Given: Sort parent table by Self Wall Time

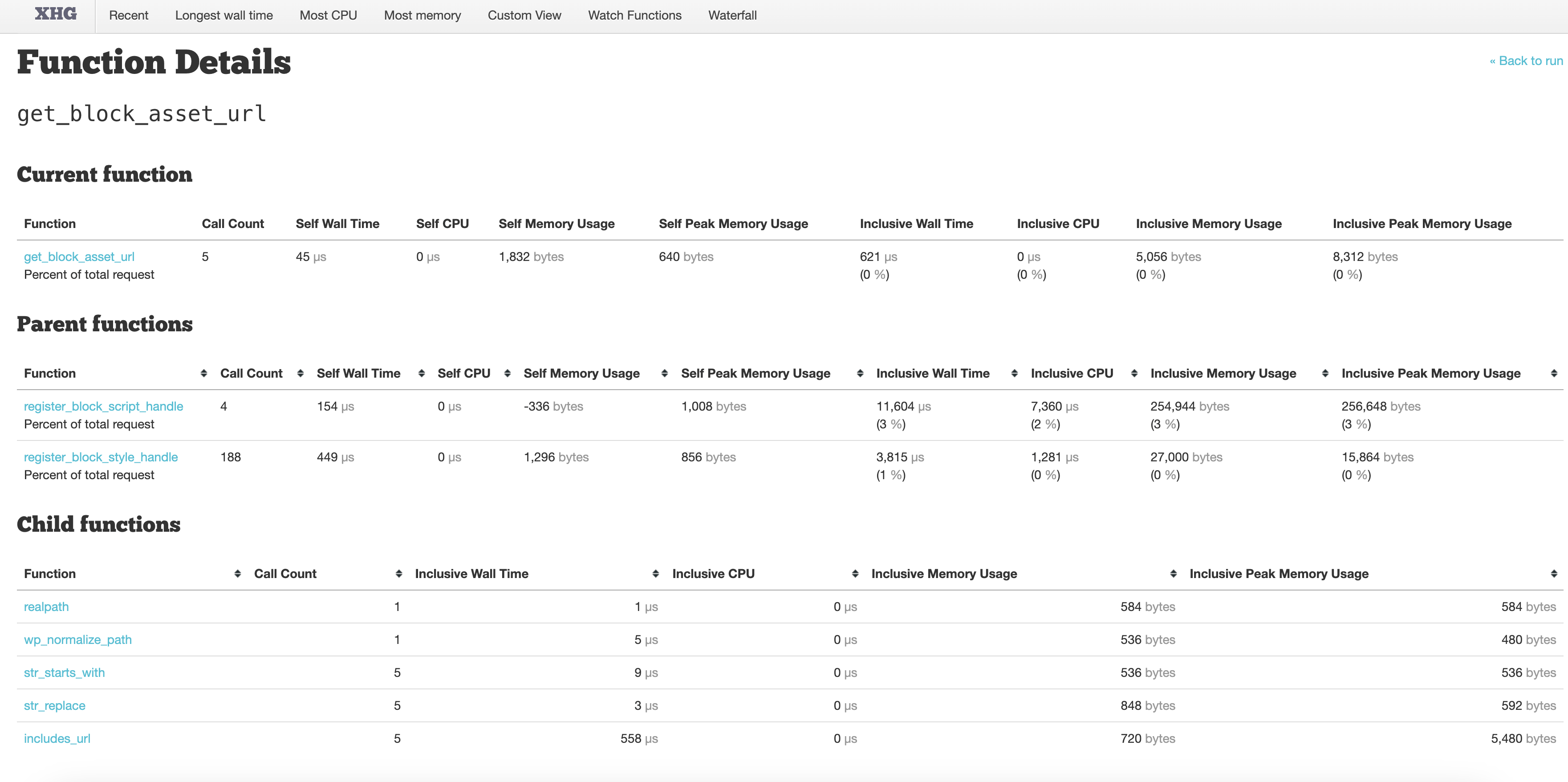Looking at the screenshot, I should [358, 373].
